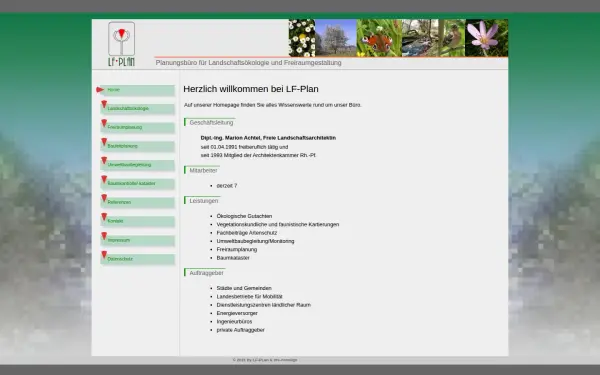Open the Home menu item
The height and width of the screenshot is (375, 600).
(137, 90)
